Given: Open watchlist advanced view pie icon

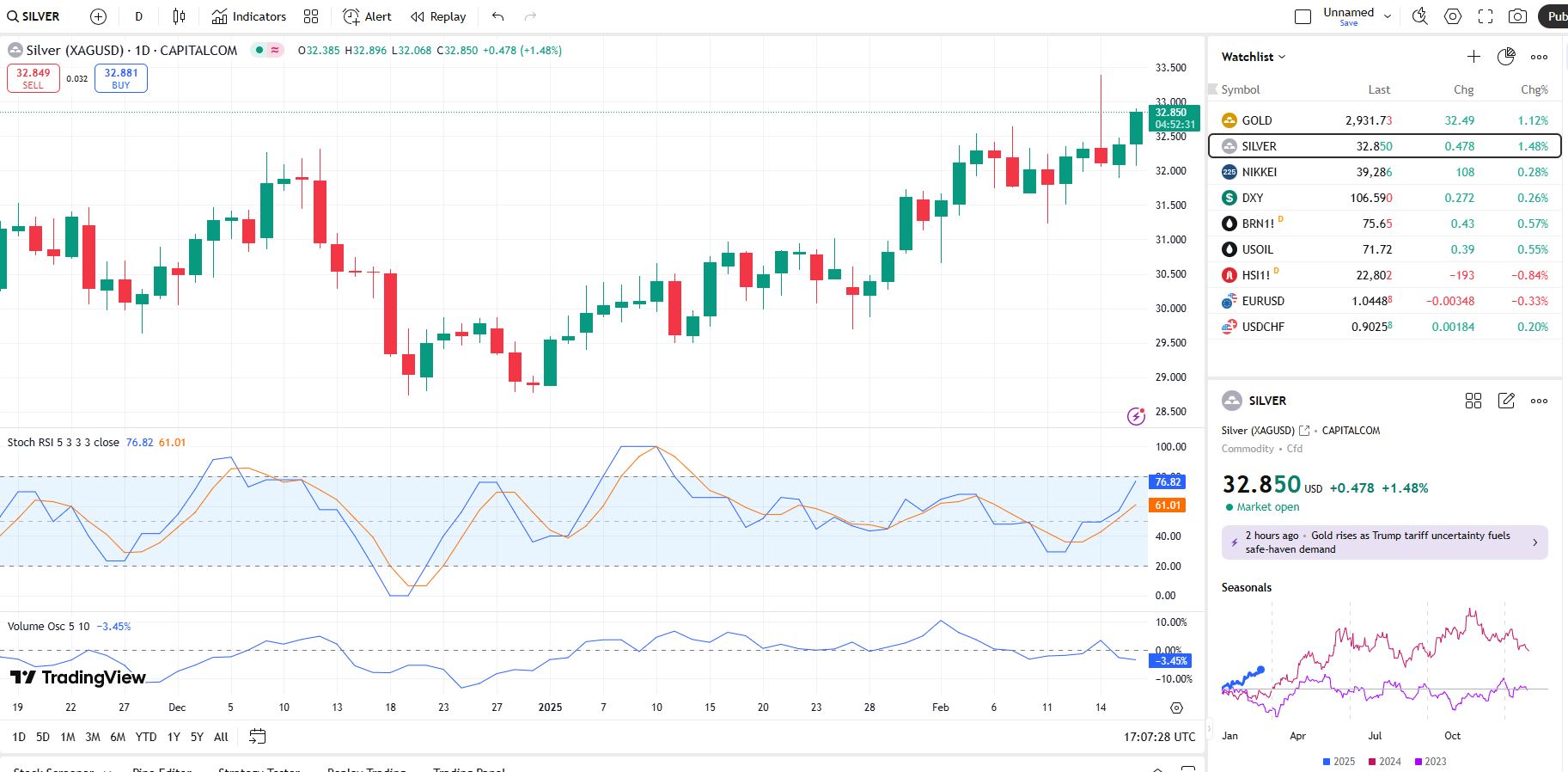Looking at the screenshot, I should 1506,57.
